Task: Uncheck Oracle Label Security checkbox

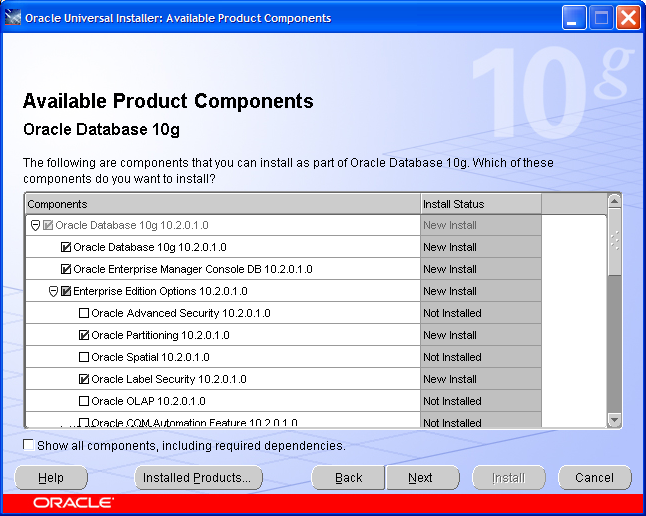Action: point(84,379)
